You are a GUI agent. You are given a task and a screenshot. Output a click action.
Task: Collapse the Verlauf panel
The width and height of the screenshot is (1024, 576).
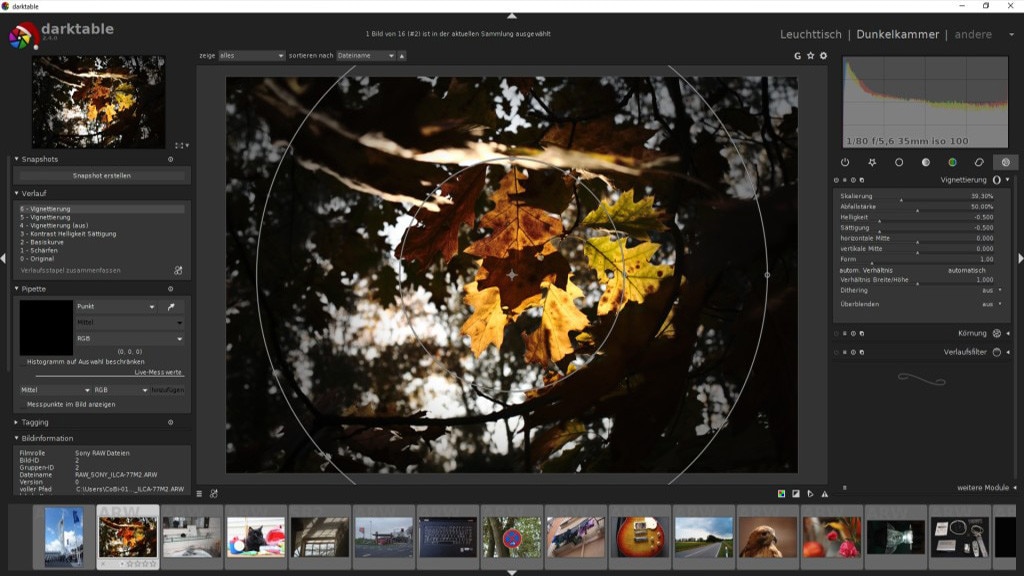(x=16, y=193)
